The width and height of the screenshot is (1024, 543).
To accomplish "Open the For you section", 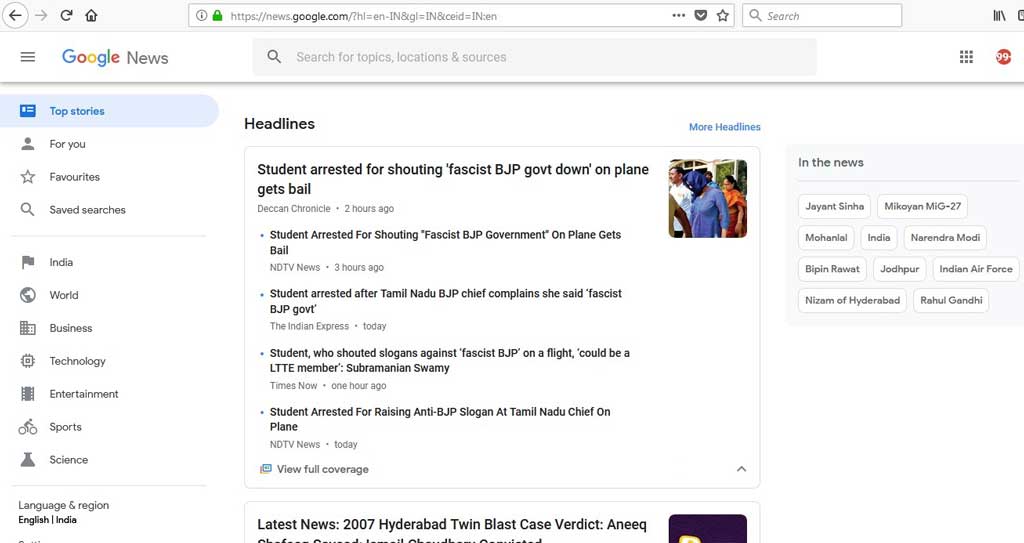I will click(x=67, y=144).
